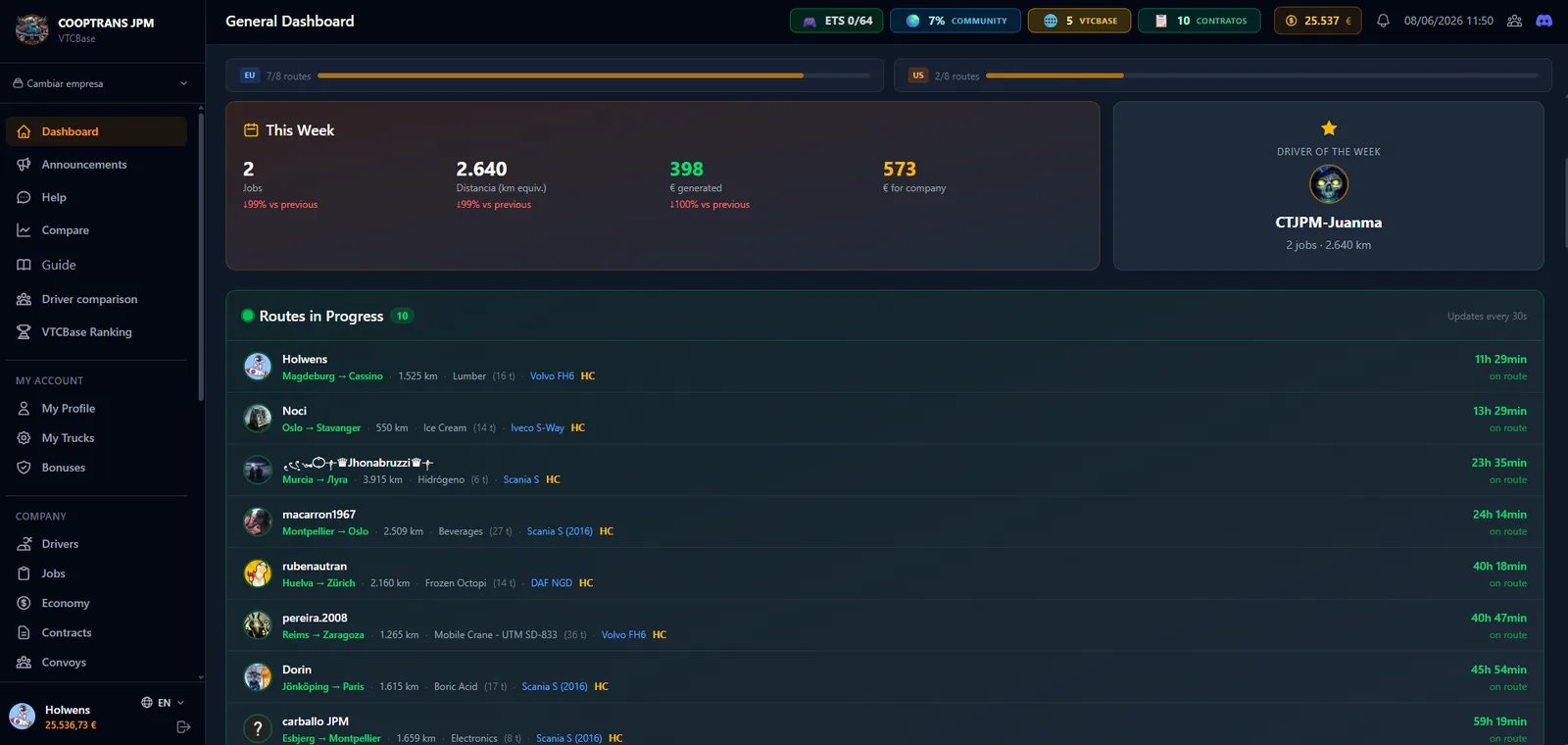Image resolution: width=1568 pixels, height=745 pixels.
Task: Click the This Week calendar icon
Action: pyautogui.click(x=251, y=130)
